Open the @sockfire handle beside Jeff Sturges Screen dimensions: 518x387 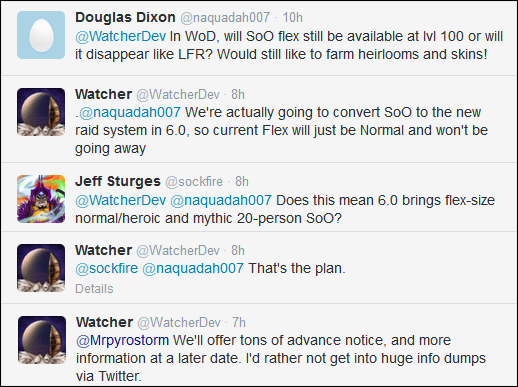coord(194,182)
